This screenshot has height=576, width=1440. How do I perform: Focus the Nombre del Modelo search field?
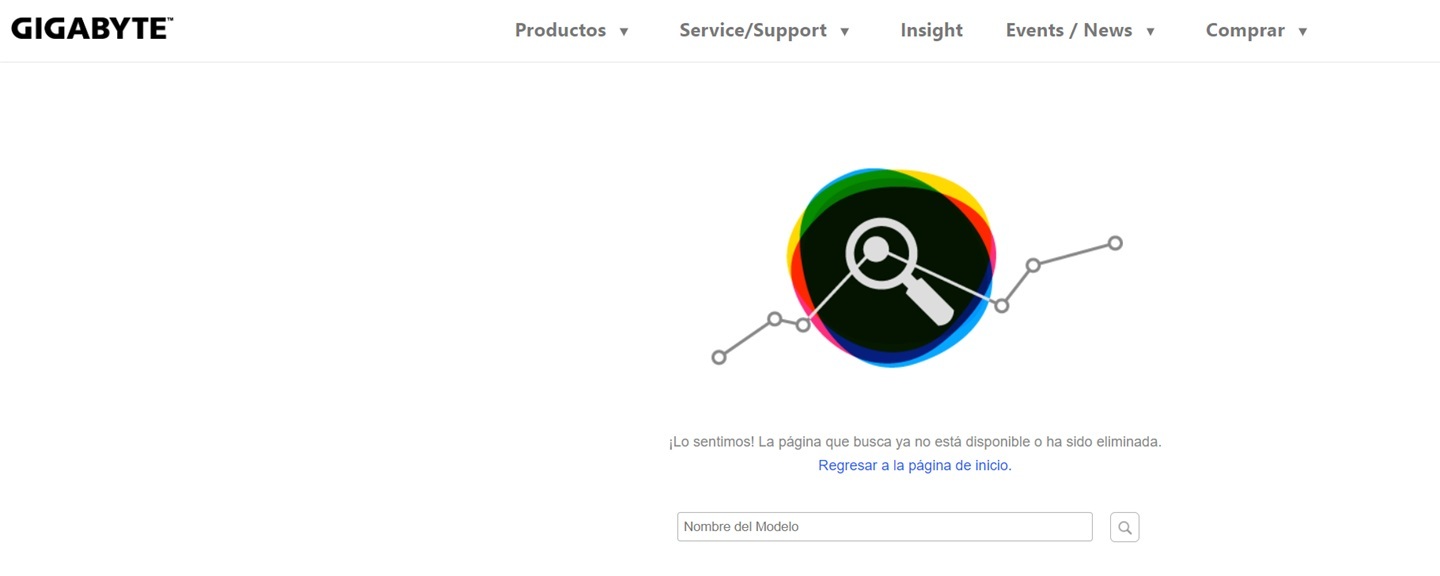[884, 527]
